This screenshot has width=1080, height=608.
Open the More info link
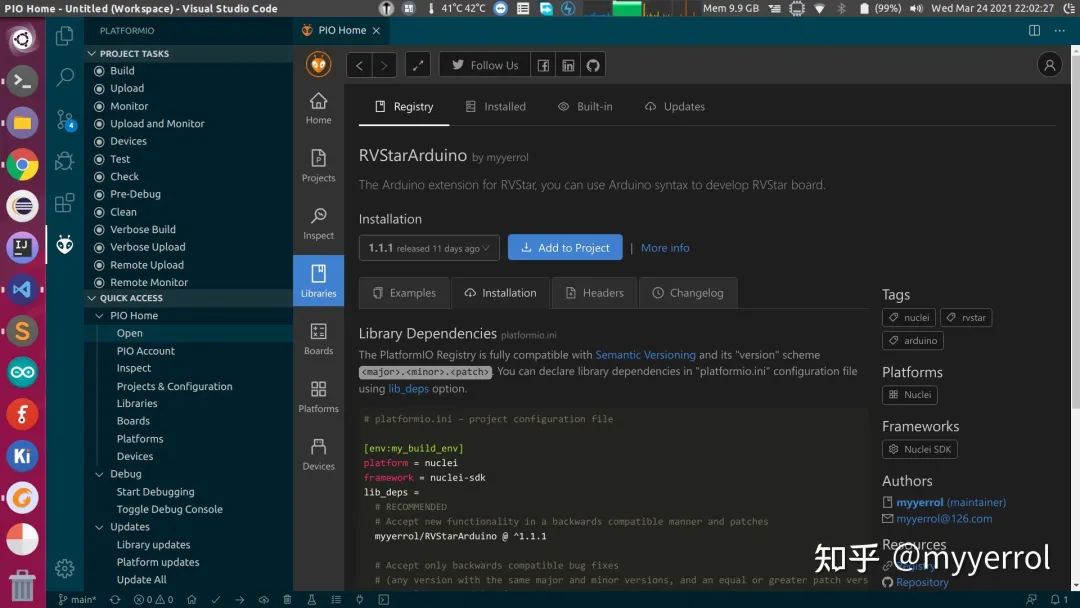pos(665,248)
